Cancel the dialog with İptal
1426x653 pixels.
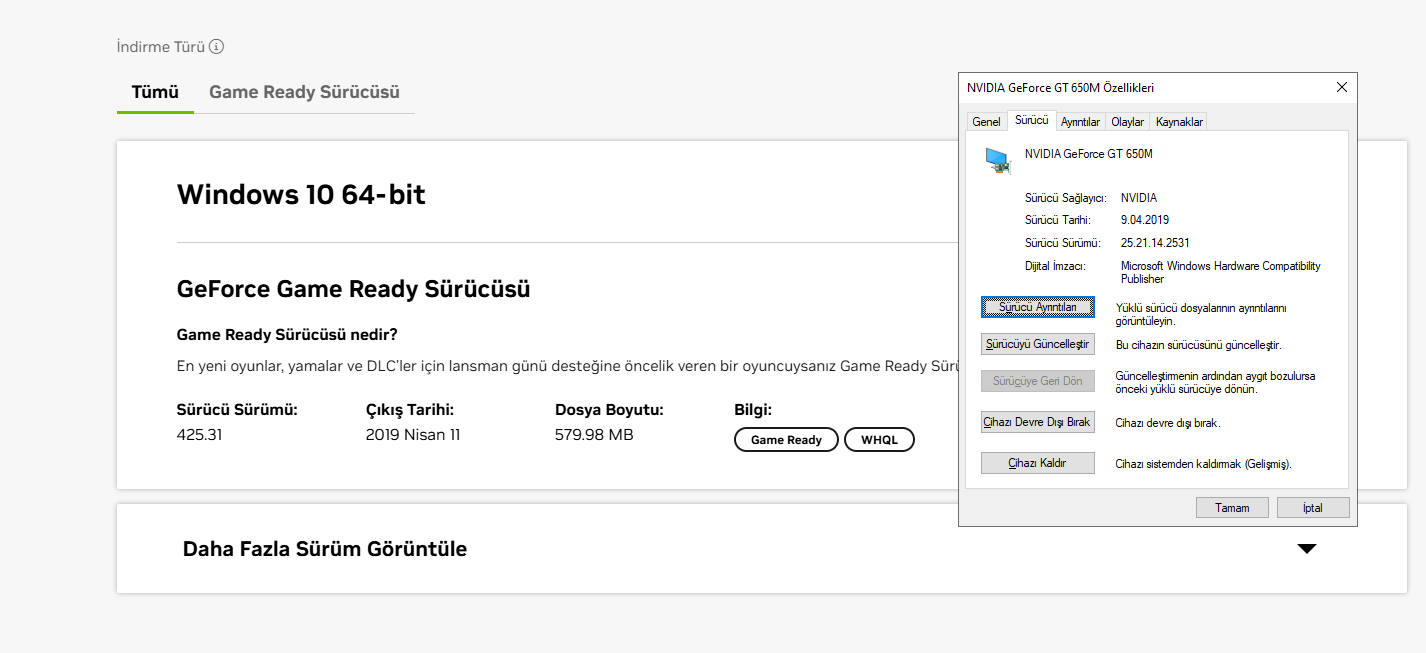1312,508
